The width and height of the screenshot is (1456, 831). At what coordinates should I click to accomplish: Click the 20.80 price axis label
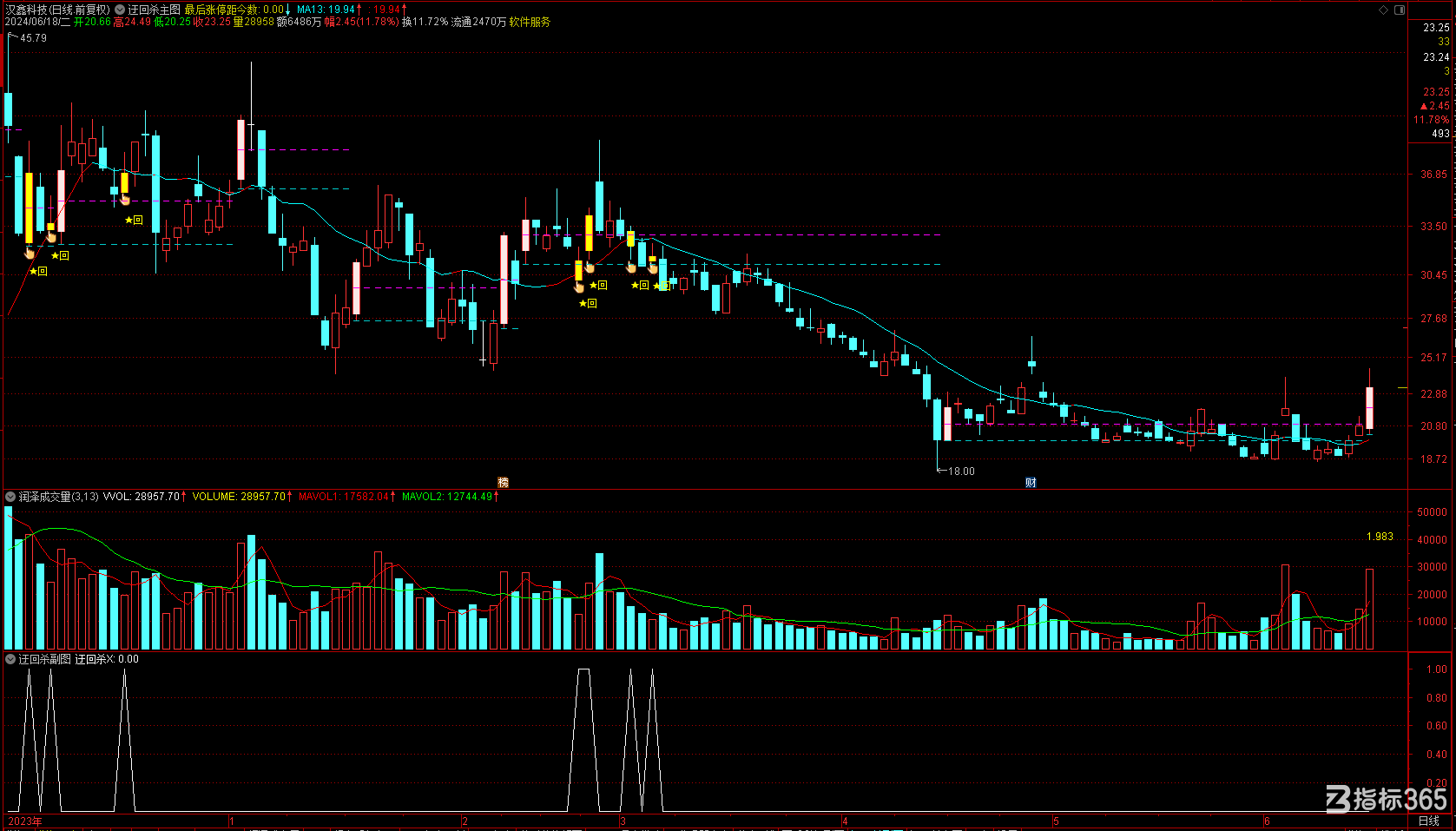pos(1433,426)
